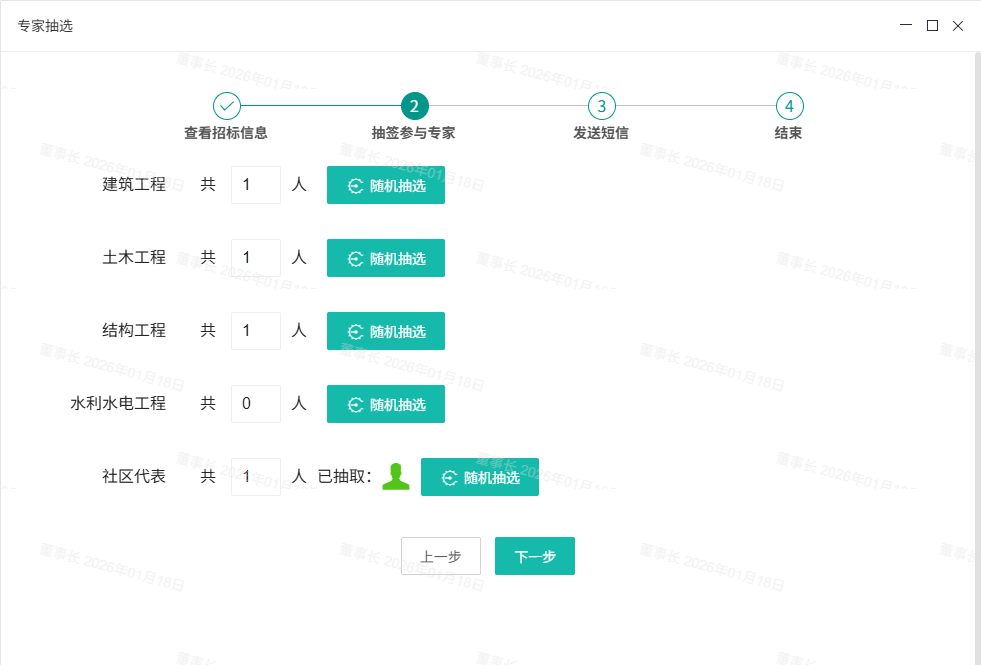Click the checkmark icon above 查看招标信息

click(x=227, y=105)
